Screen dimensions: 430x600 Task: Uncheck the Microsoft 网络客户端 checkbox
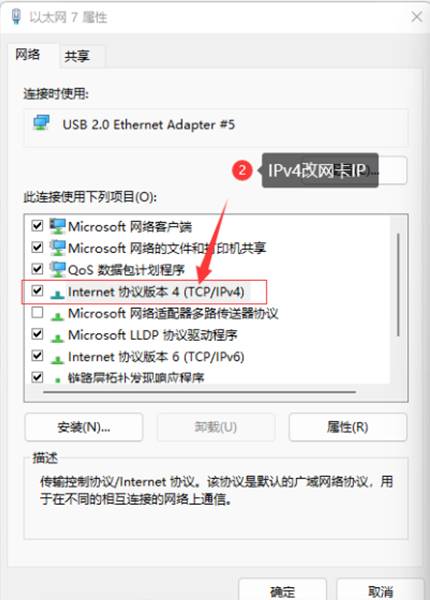[37, 225]
